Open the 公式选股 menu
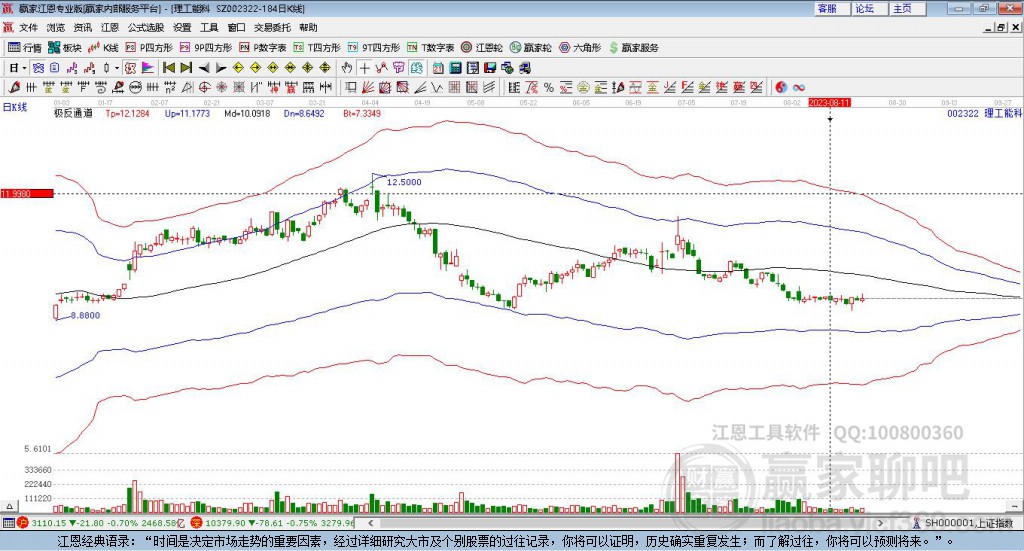Viewport: 1024px width, 551px height. [146, 27]
